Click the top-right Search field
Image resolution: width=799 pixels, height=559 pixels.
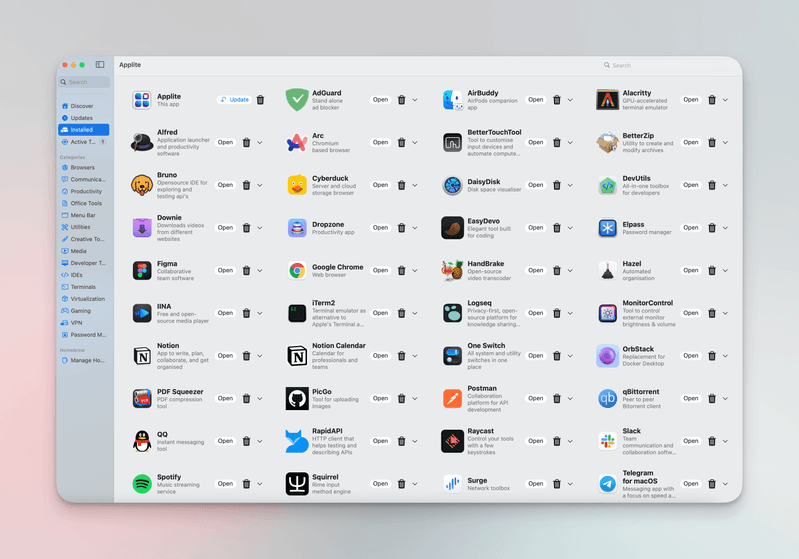(669, 65)
